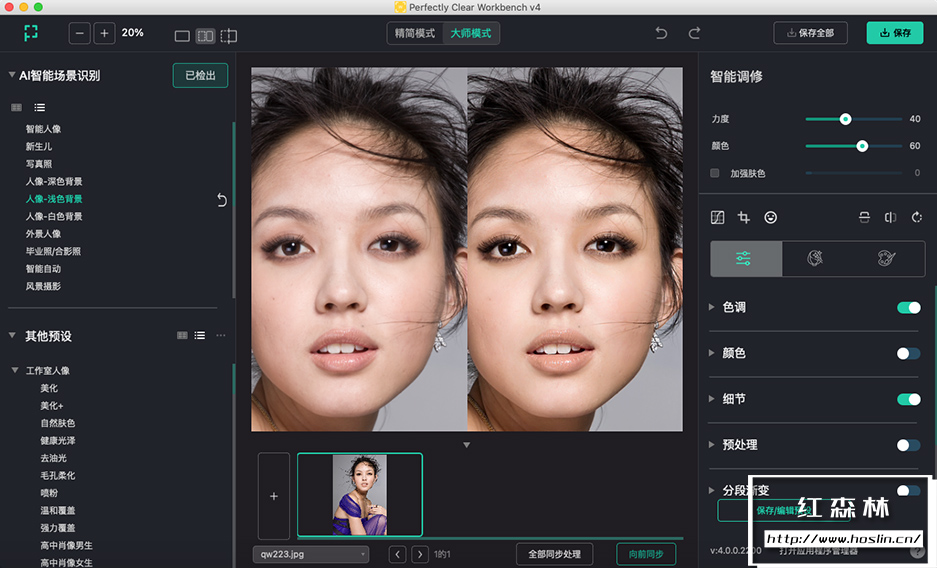Click the 全部同步处理 button
Screen dimensions: 937x568
point(554,554)
